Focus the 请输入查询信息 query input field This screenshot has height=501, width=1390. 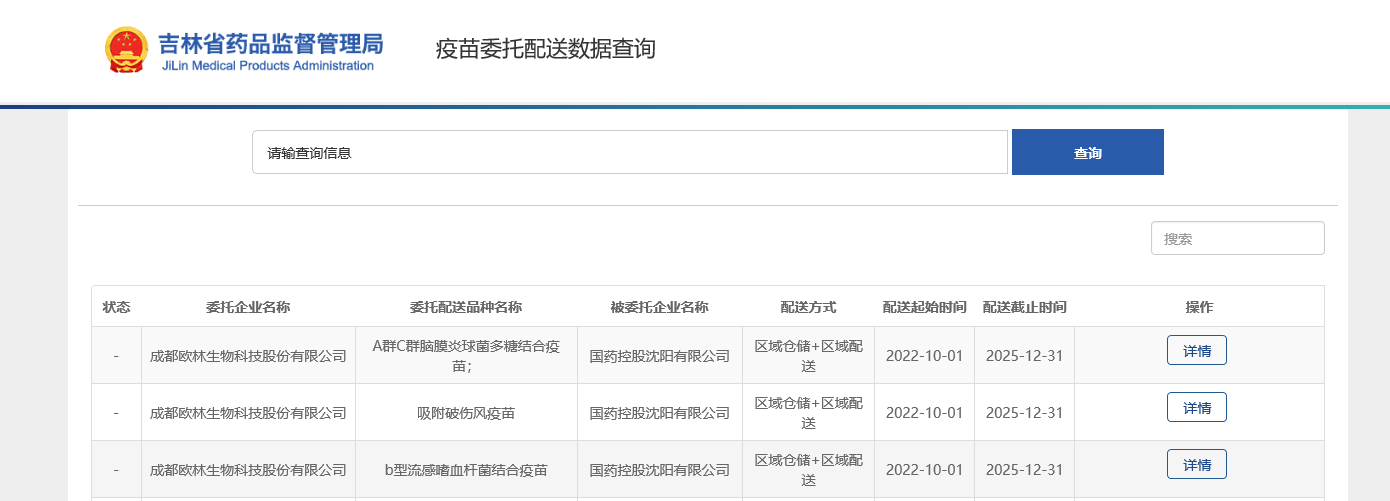[629, 153]
